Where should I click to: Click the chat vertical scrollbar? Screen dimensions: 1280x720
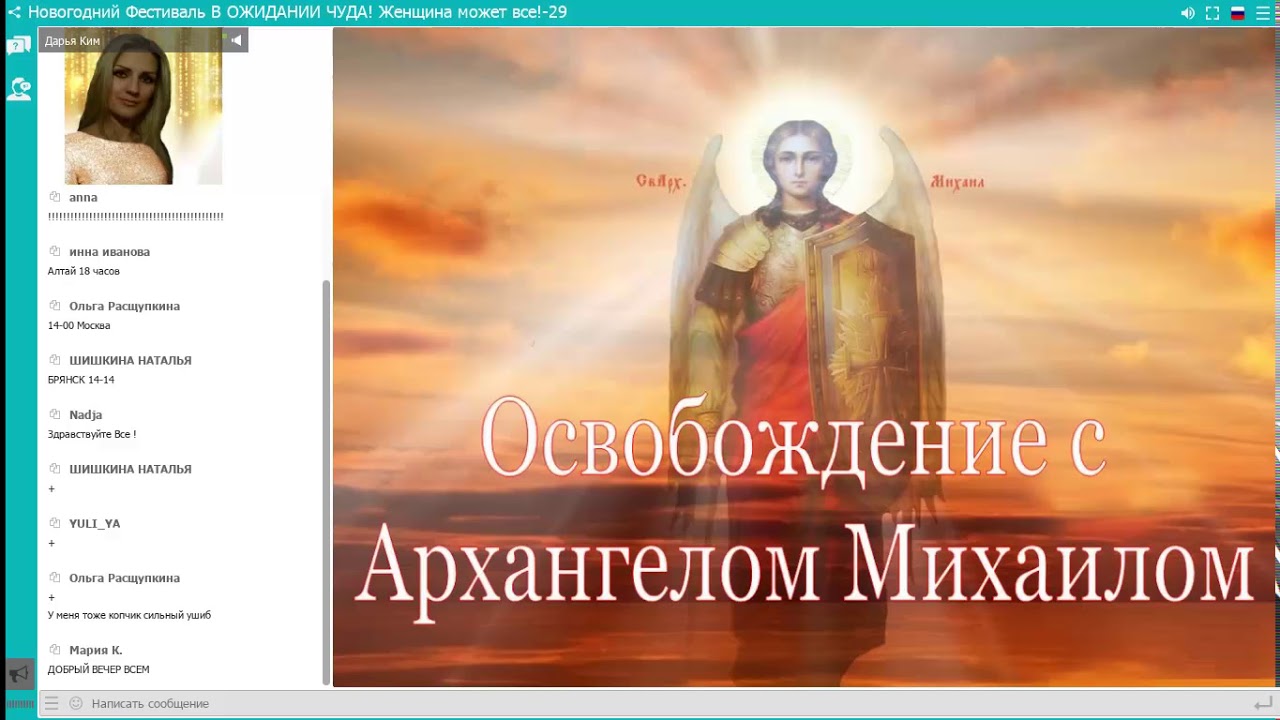point(326,482)
